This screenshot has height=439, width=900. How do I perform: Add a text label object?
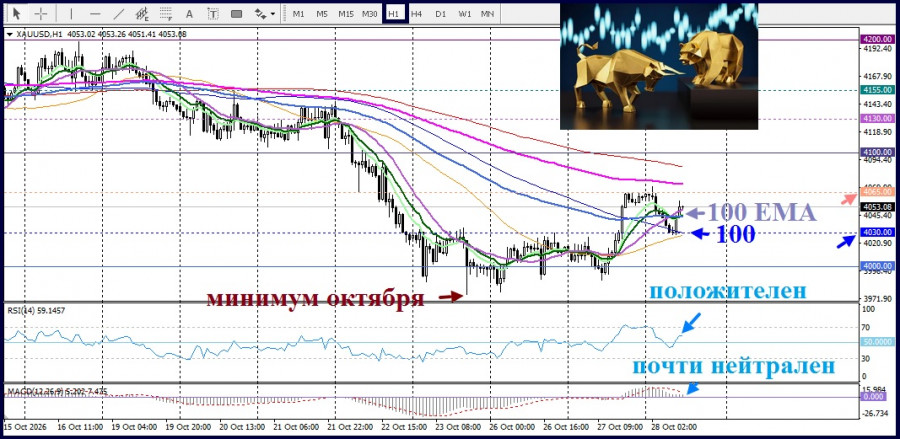tap(213, 13)
